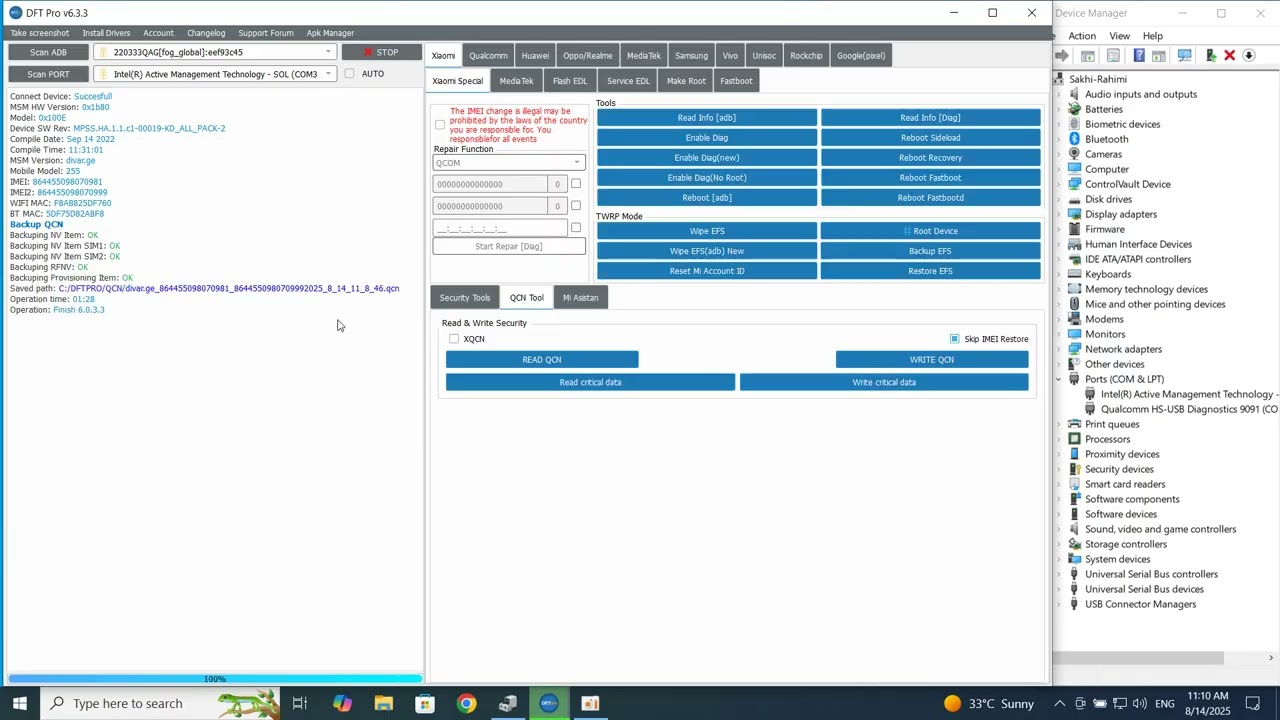
Task: Click Scan for hardware changes monitor icon
Action: point(1184,56)
